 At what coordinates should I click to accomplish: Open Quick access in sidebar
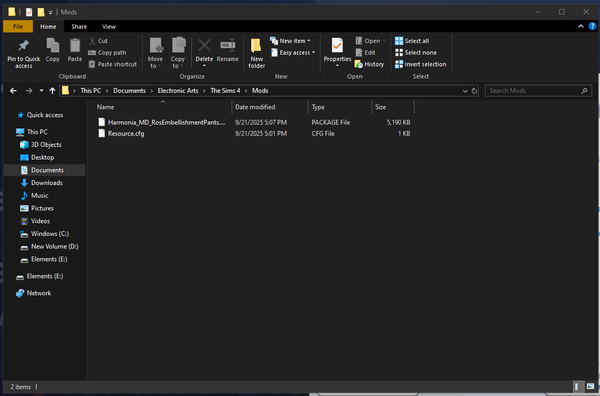coord(45,115)
